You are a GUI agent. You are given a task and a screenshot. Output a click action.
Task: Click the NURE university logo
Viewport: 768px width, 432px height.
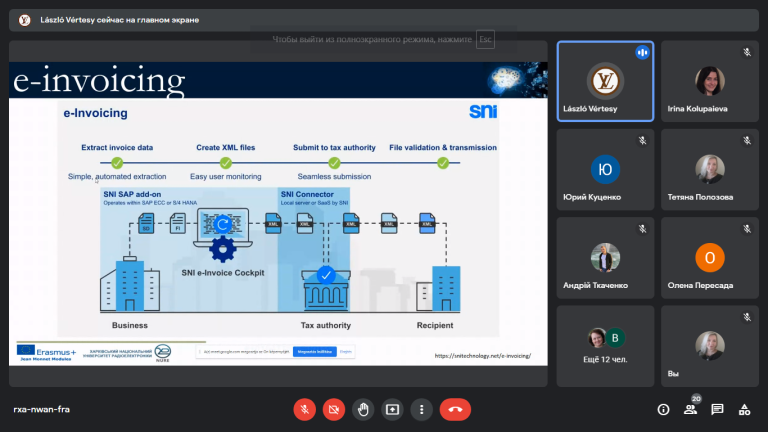pyautogui.click(x=163, y=353)
